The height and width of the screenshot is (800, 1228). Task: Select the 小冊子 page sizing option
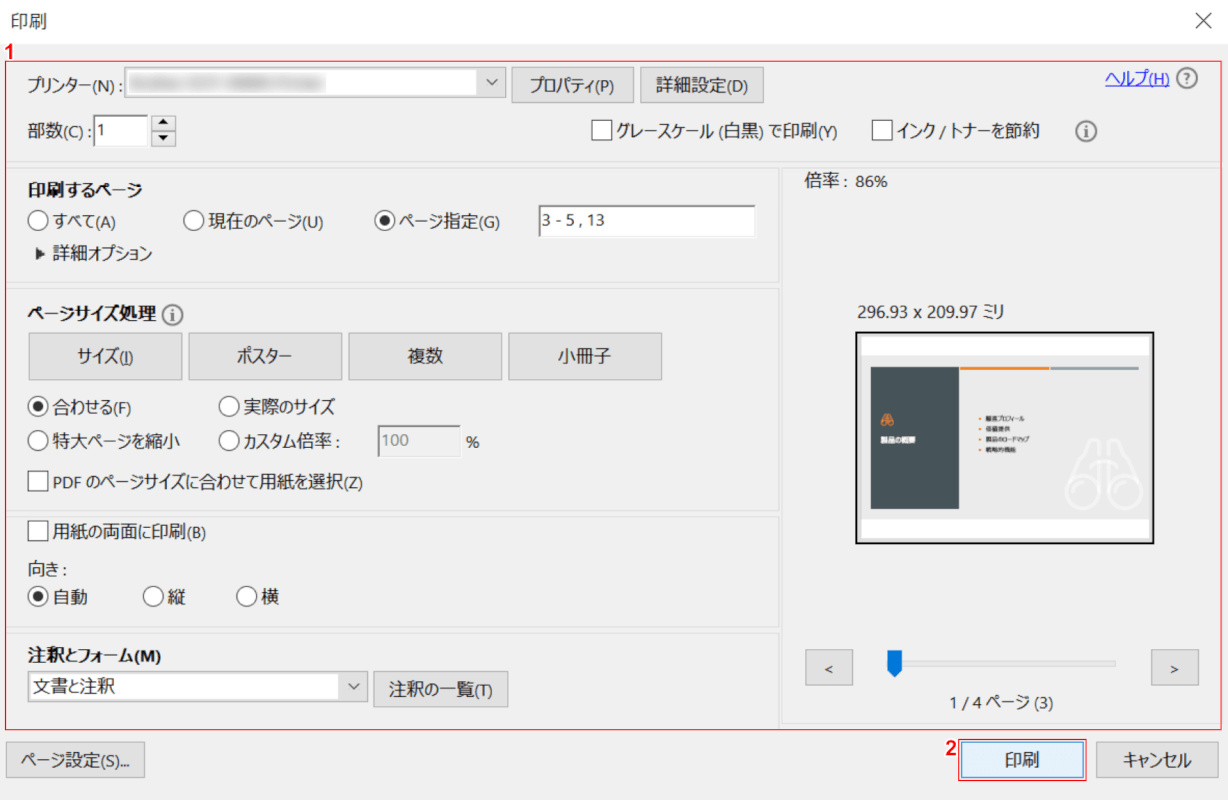pyautogui.click(x=584, y=357)
